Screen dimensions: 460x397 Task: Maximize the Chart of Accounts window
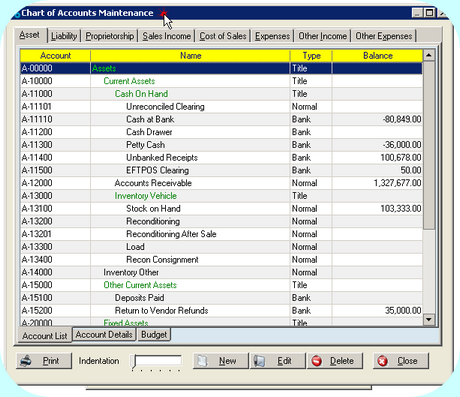429,13
